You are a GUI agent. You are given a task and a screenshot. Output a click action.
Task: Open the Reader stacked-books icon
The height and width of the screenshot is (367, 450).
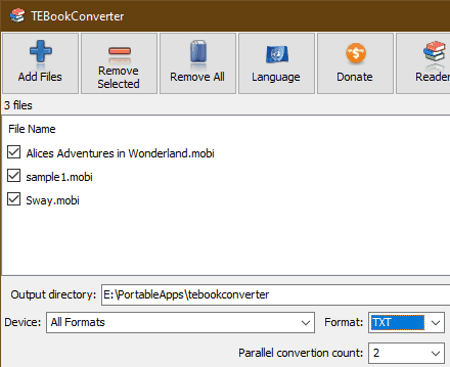(x=434, y=51)
